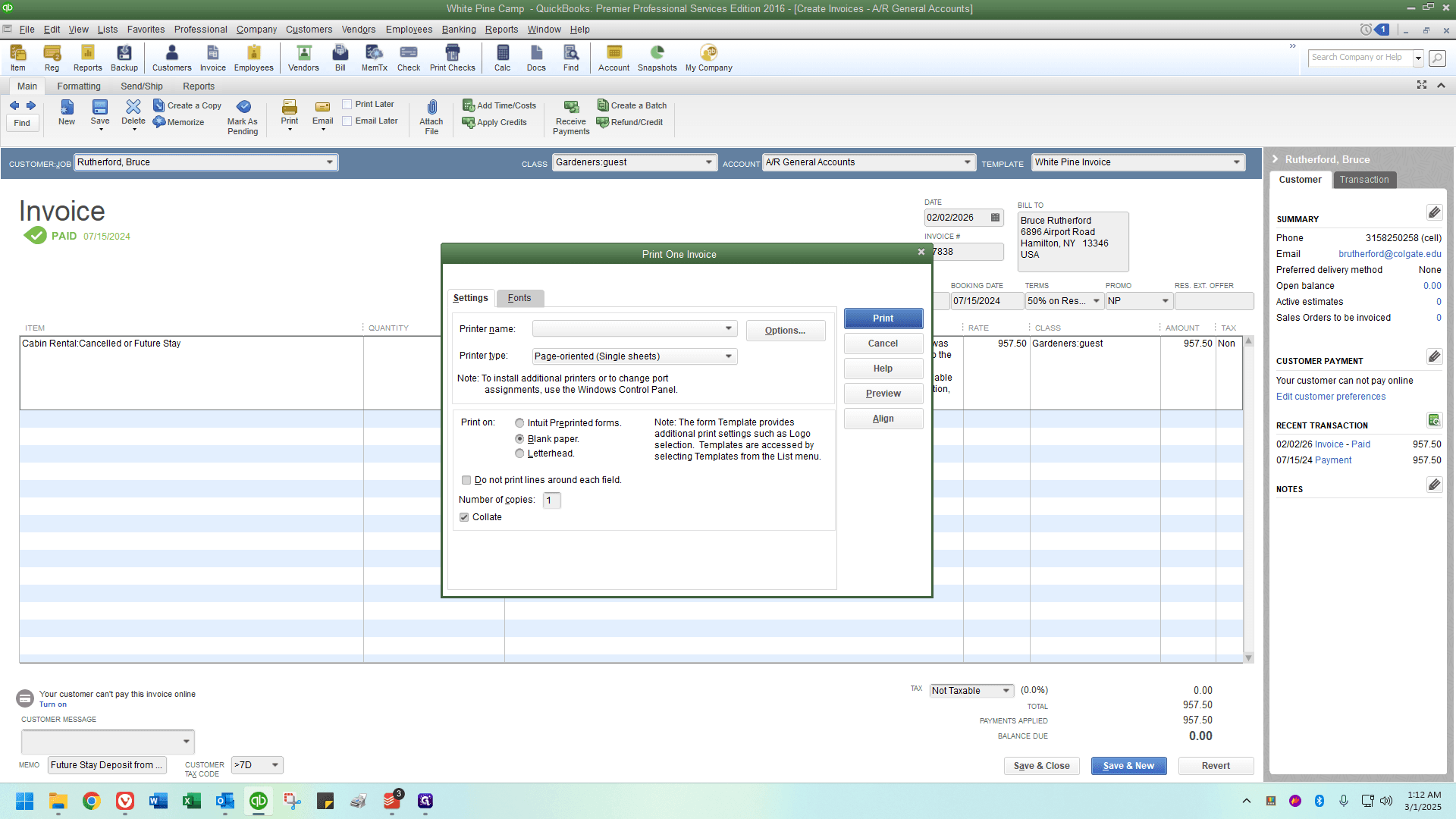Open the Calc calculator icon
The width and height of the screenshot is (1456, 819).
503,58
